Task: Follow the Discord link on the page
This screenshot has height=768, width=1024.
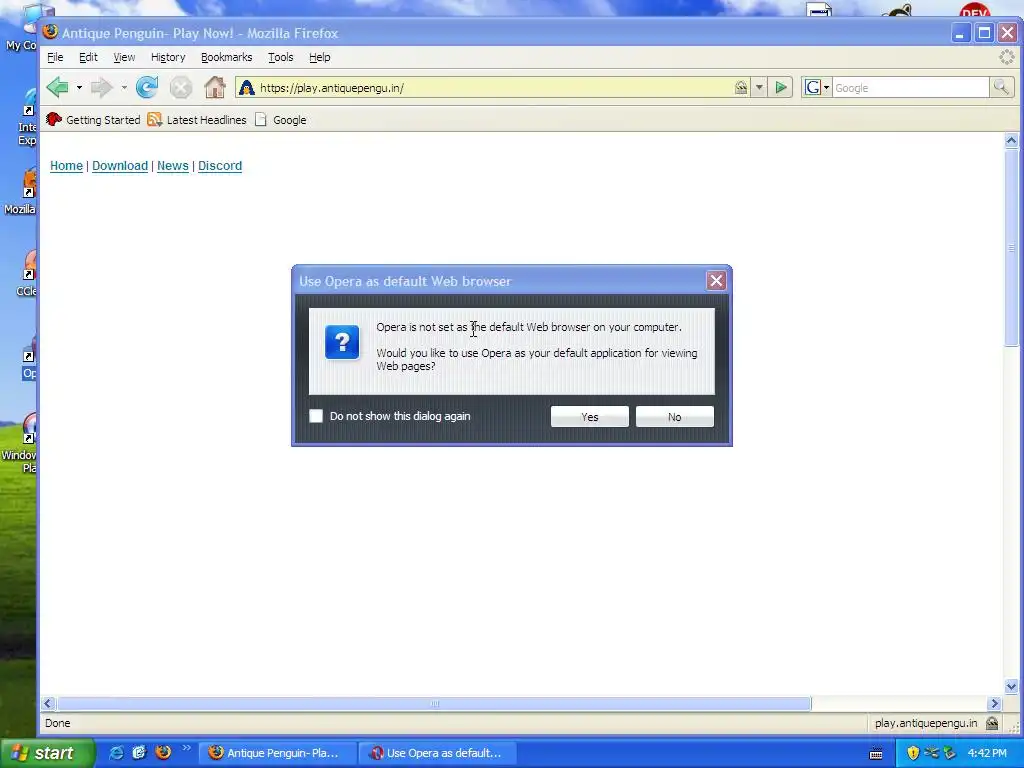Action: tap(220, 166)
